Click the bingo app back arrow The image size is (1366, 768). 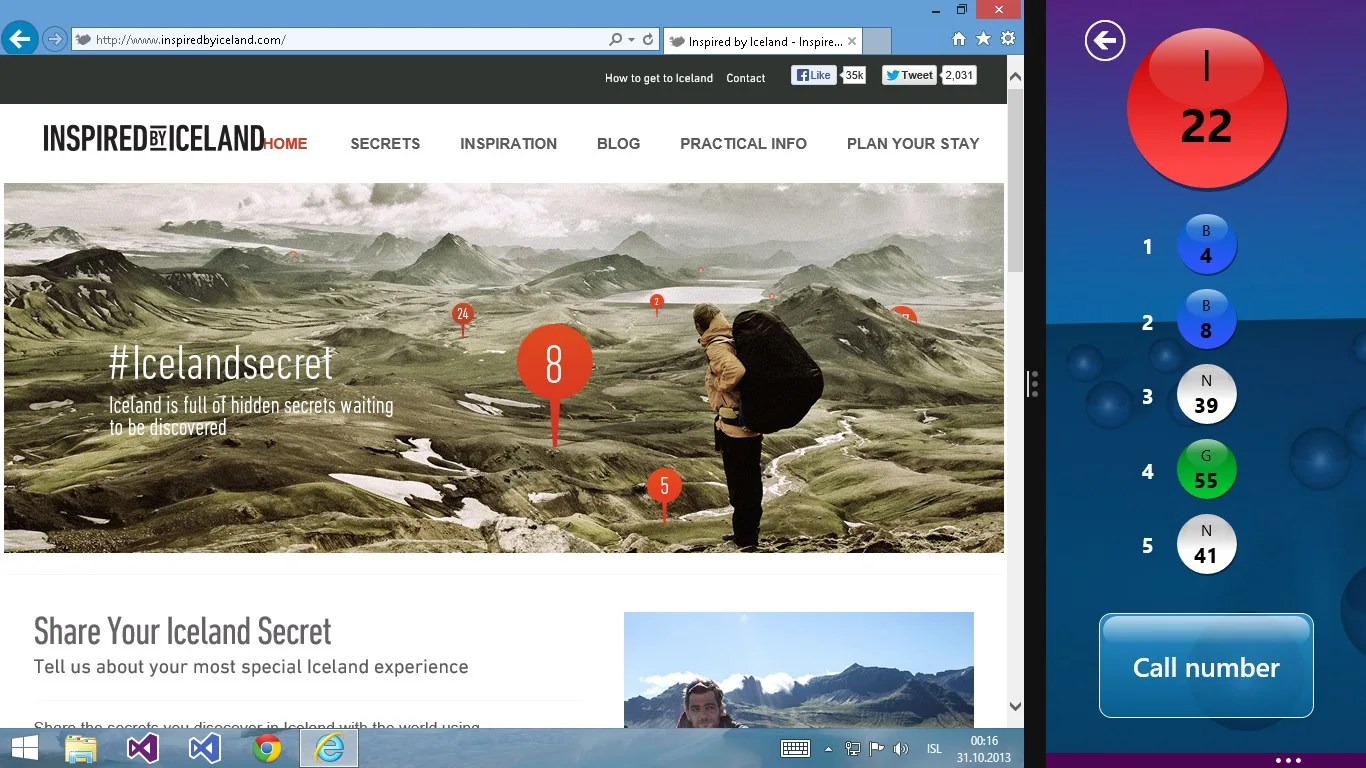tap(1105, 41)
